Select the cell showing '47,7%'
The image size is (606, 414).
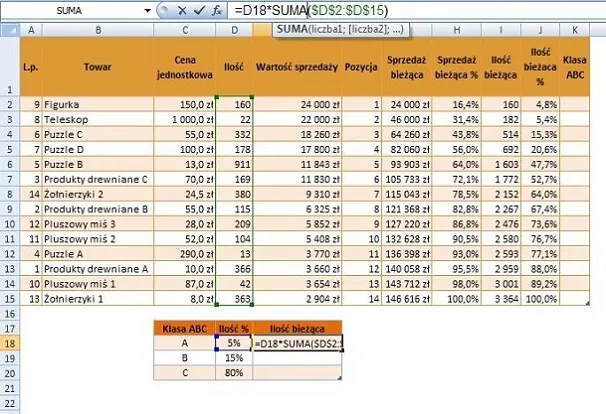pos(540,164)
